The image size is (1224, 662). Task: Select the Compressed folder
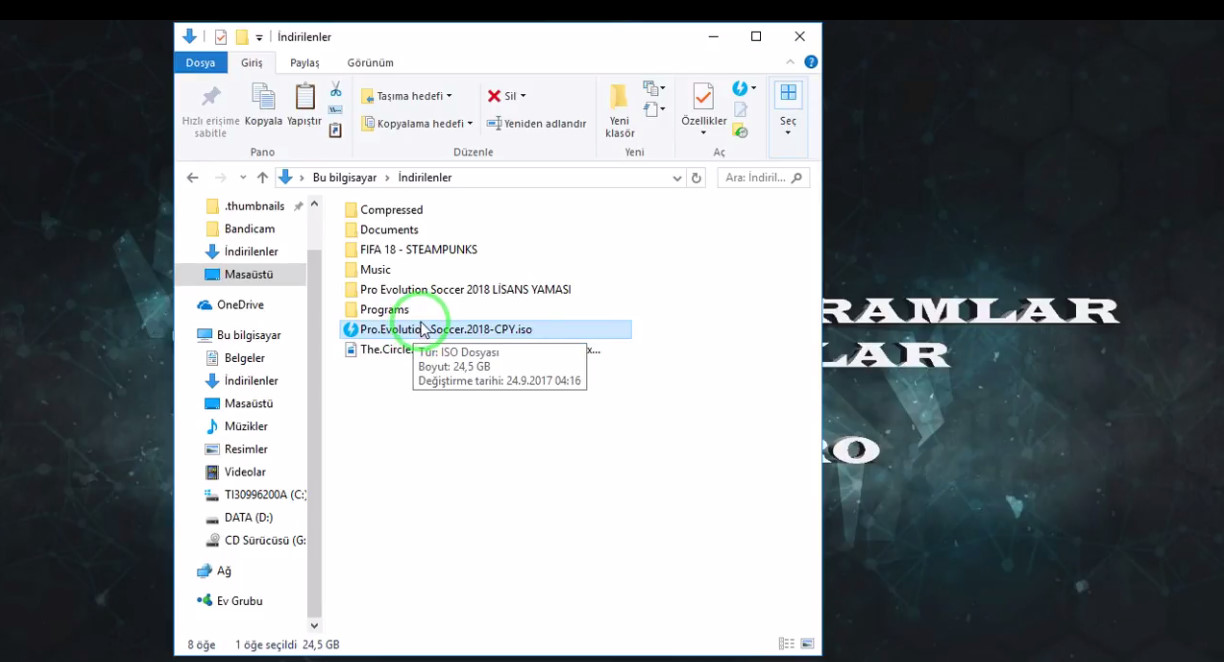pos(384,210)
